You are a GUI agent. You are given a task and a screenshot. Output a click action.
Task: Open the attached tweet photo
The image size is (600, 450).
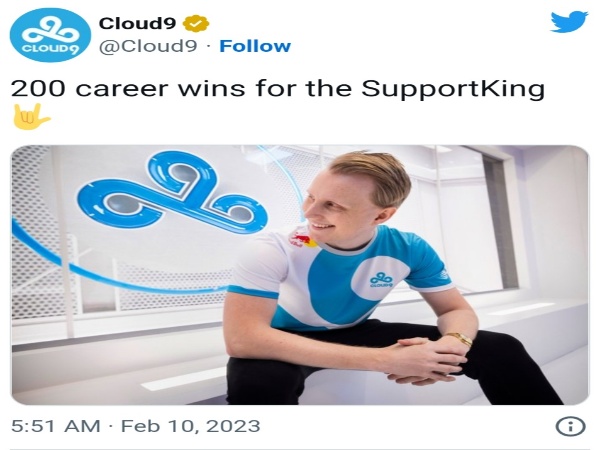pos(300,275)
